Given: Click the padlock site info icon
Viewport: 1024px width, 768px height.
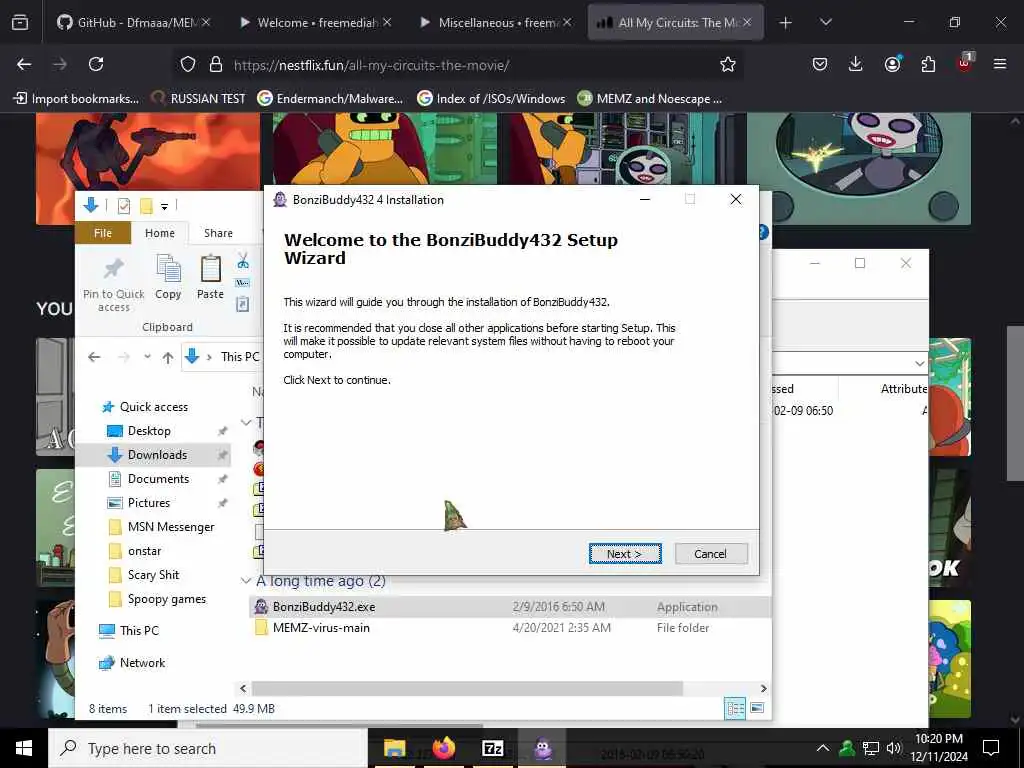Looking at the screenshot, I should click(216, 65).
